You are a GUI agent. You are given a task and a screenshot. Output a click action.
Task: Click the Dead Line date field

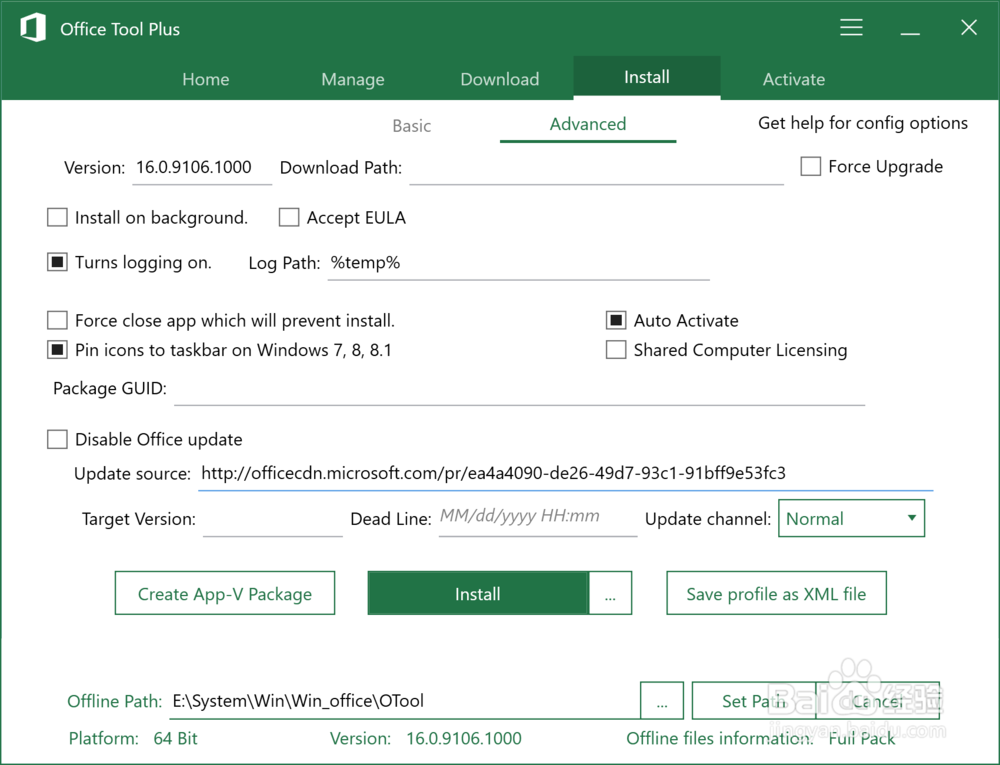click(538, 518)
